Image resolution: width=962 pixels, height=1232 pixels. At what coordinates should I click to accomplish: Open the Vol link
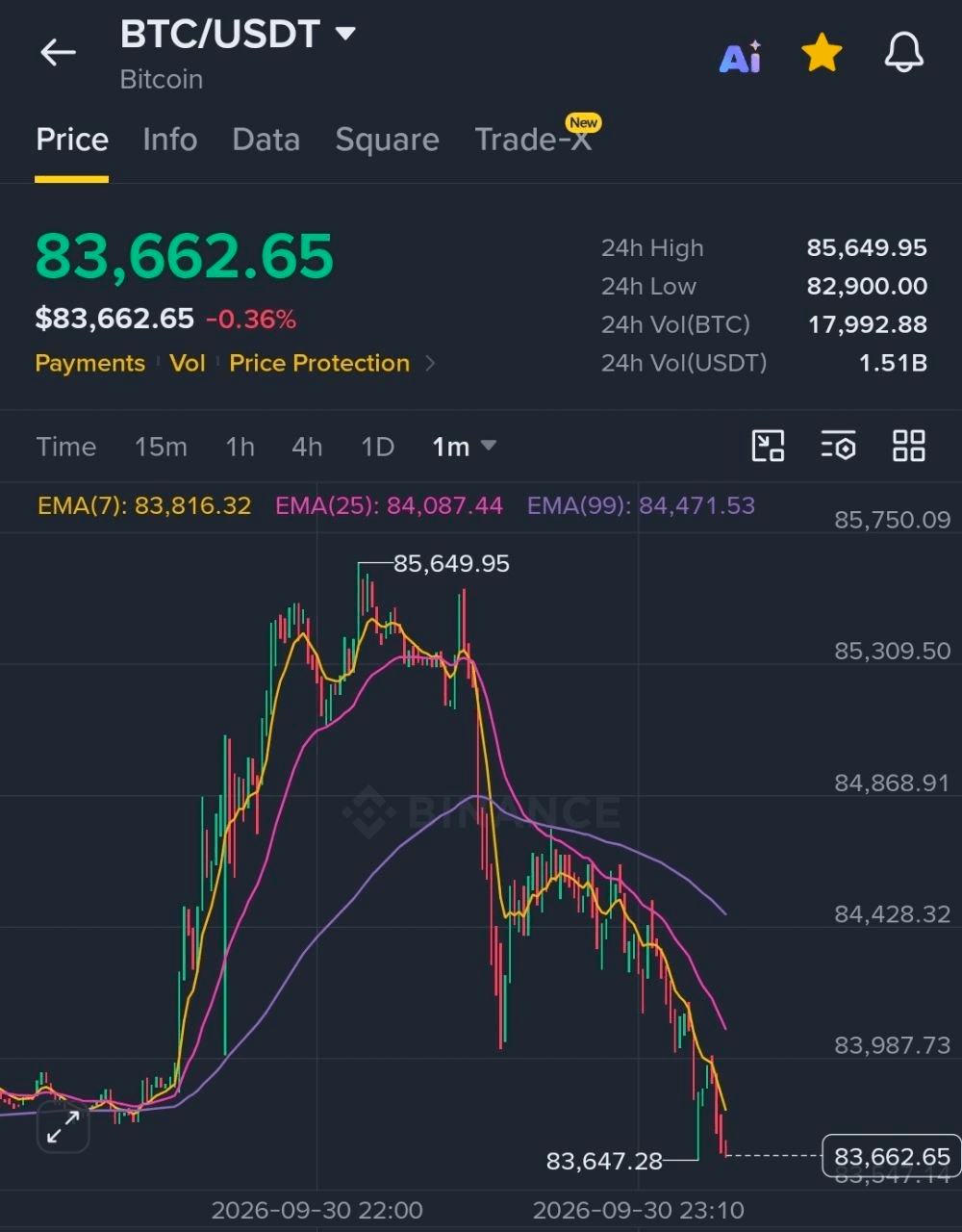188,363
